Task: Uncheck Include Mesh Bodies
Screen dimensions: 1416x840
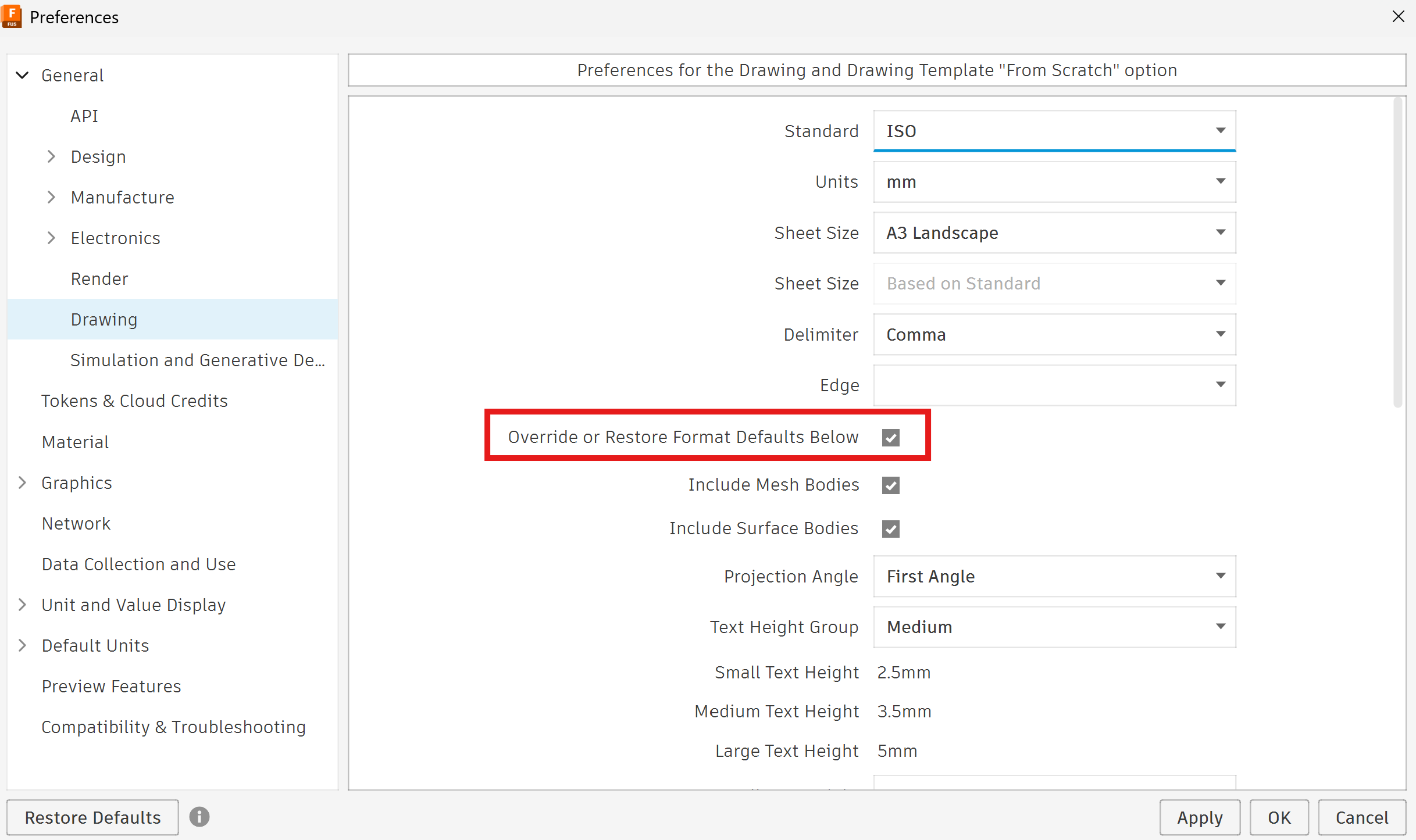Action: 890,485
